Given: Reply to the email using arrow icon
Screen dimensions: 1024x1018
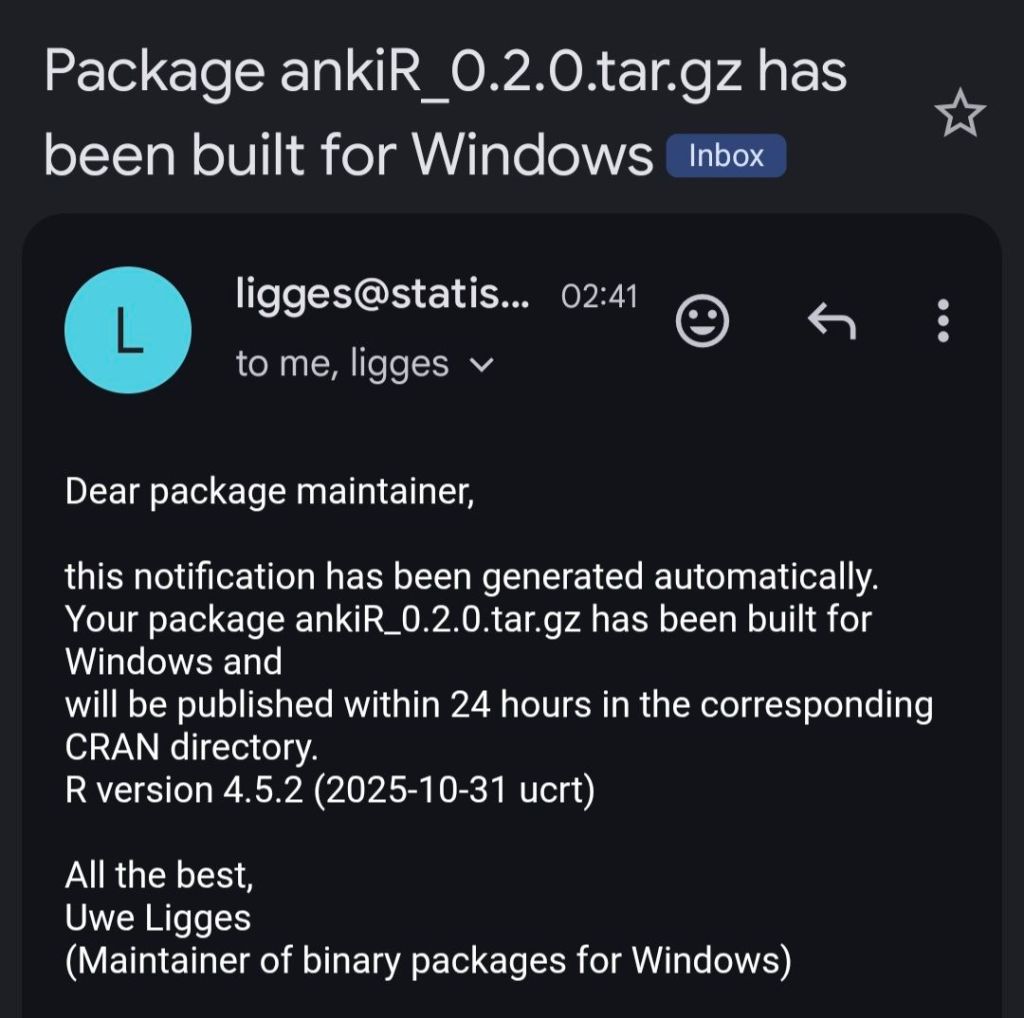Looking at the screenshot, I should (x=831, y=322).
